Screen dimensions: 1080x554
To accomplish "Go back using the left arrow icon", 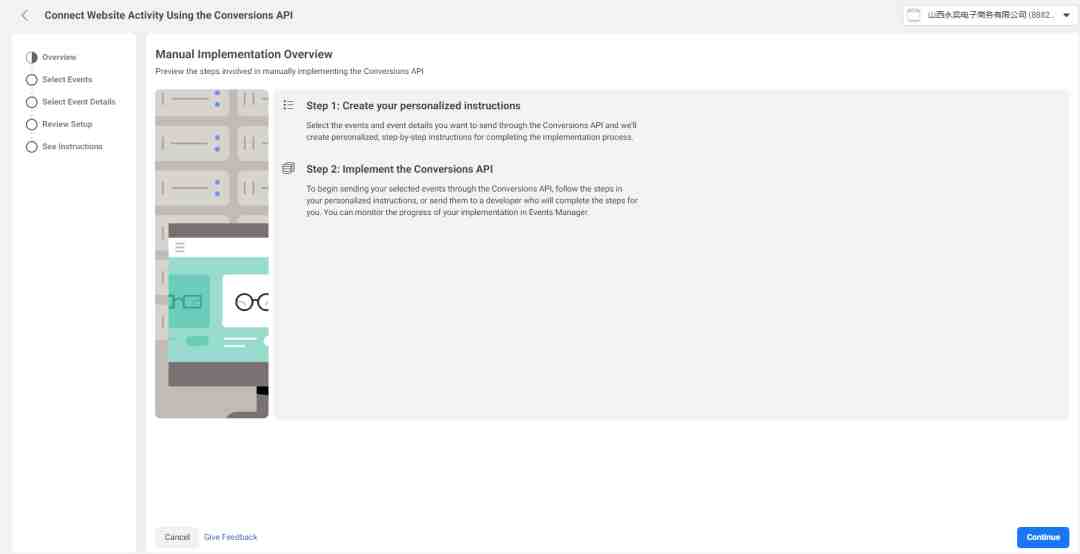I will click(x=25, y=15).
